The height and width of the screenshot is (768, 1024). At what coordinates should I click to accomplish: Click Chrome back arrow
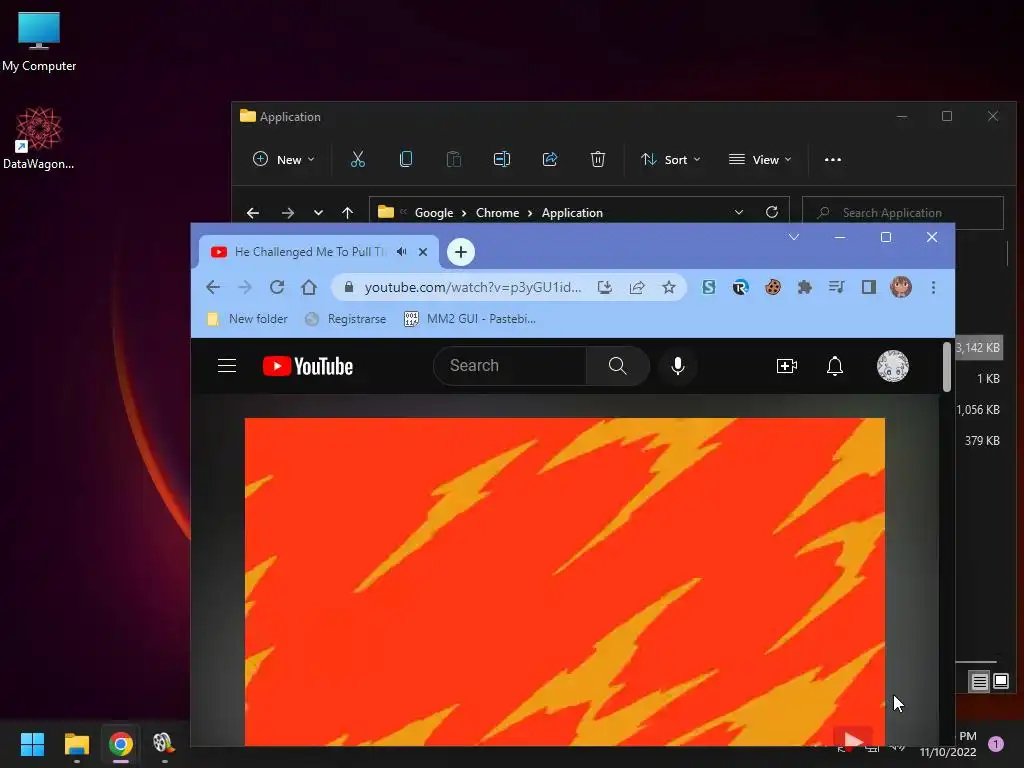tap(213, 287)
